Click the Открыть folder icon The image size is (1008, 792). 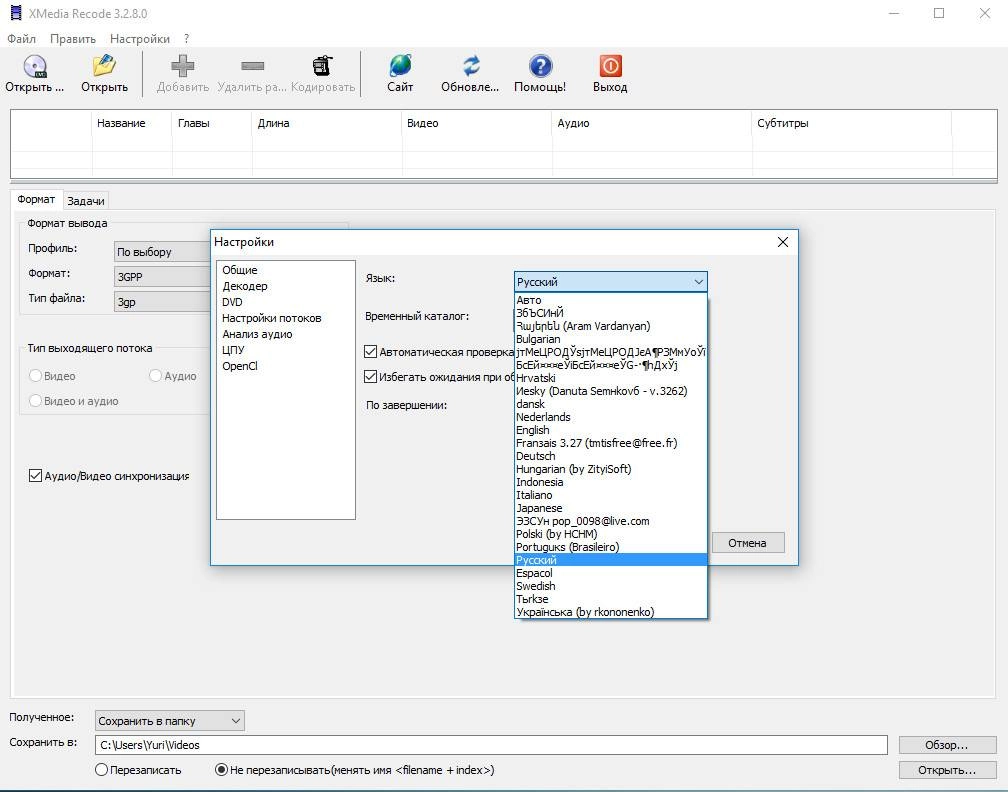point(104,66)
